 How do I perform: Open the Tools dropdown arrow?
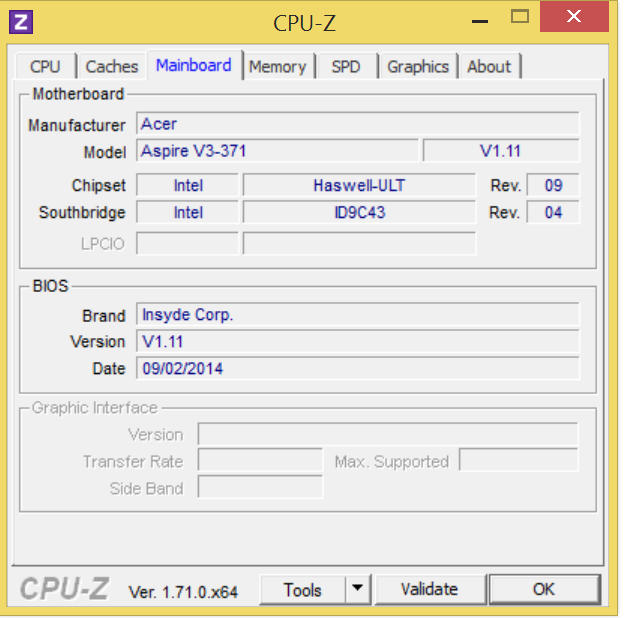(358, 589)
